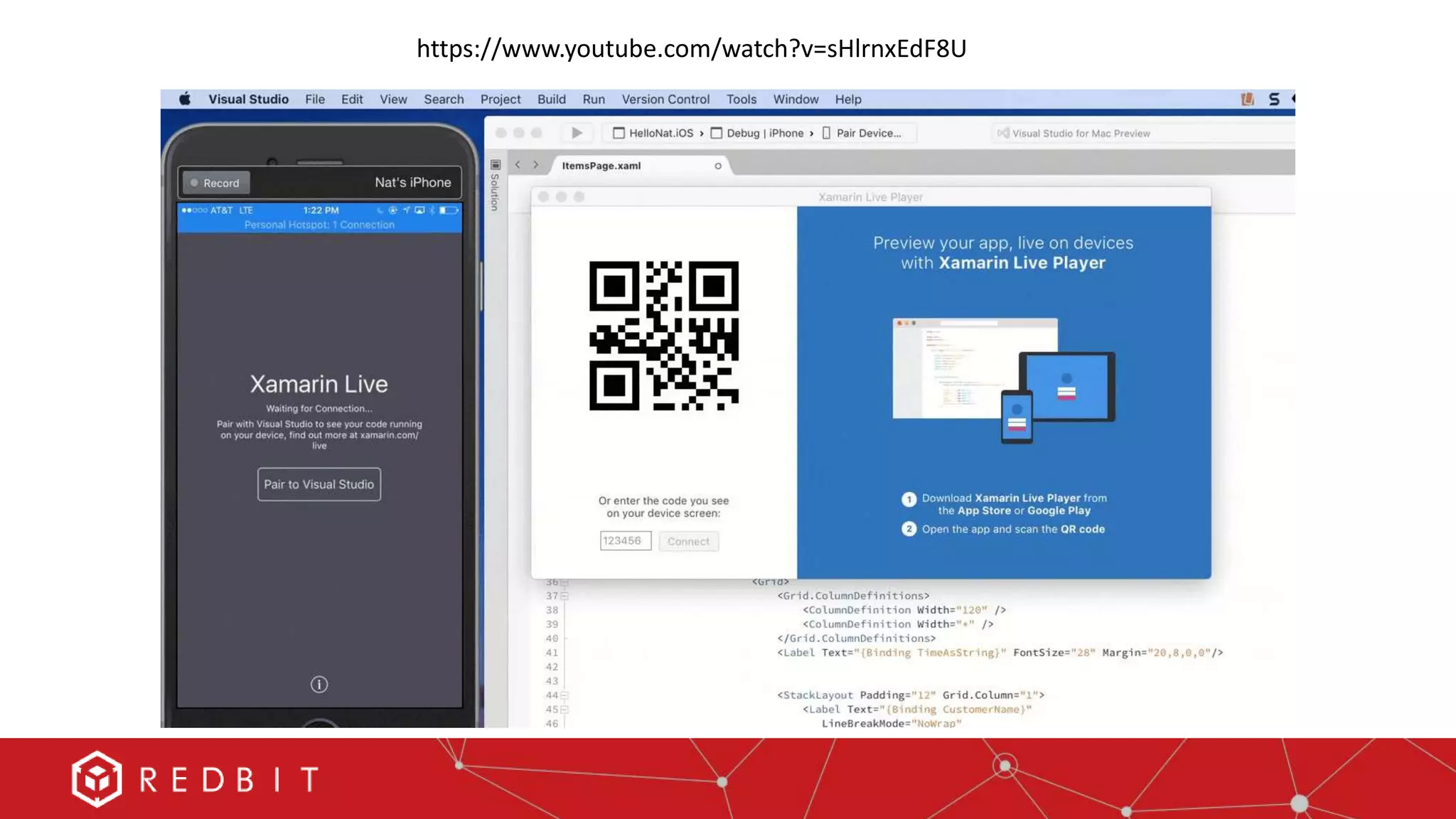Click the info icon on iPhone screen
The height and width of the screenshot is (819, 1456).
(x=319, y=685)
